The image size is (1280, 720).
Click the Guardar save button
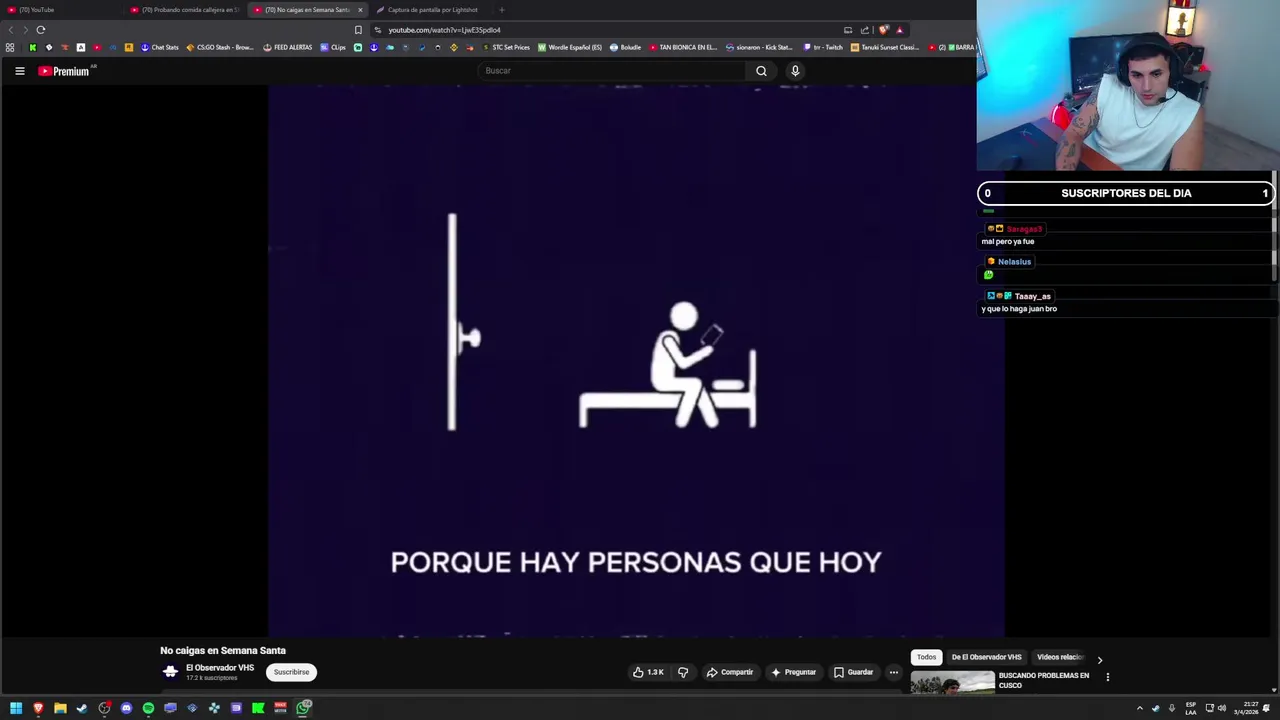(x=854, y=672)
